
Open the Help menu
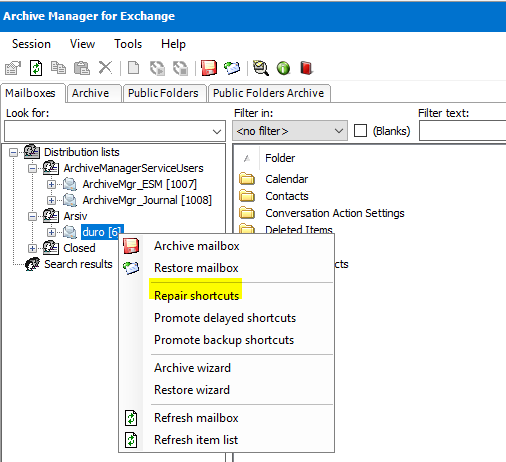[173, 44]
